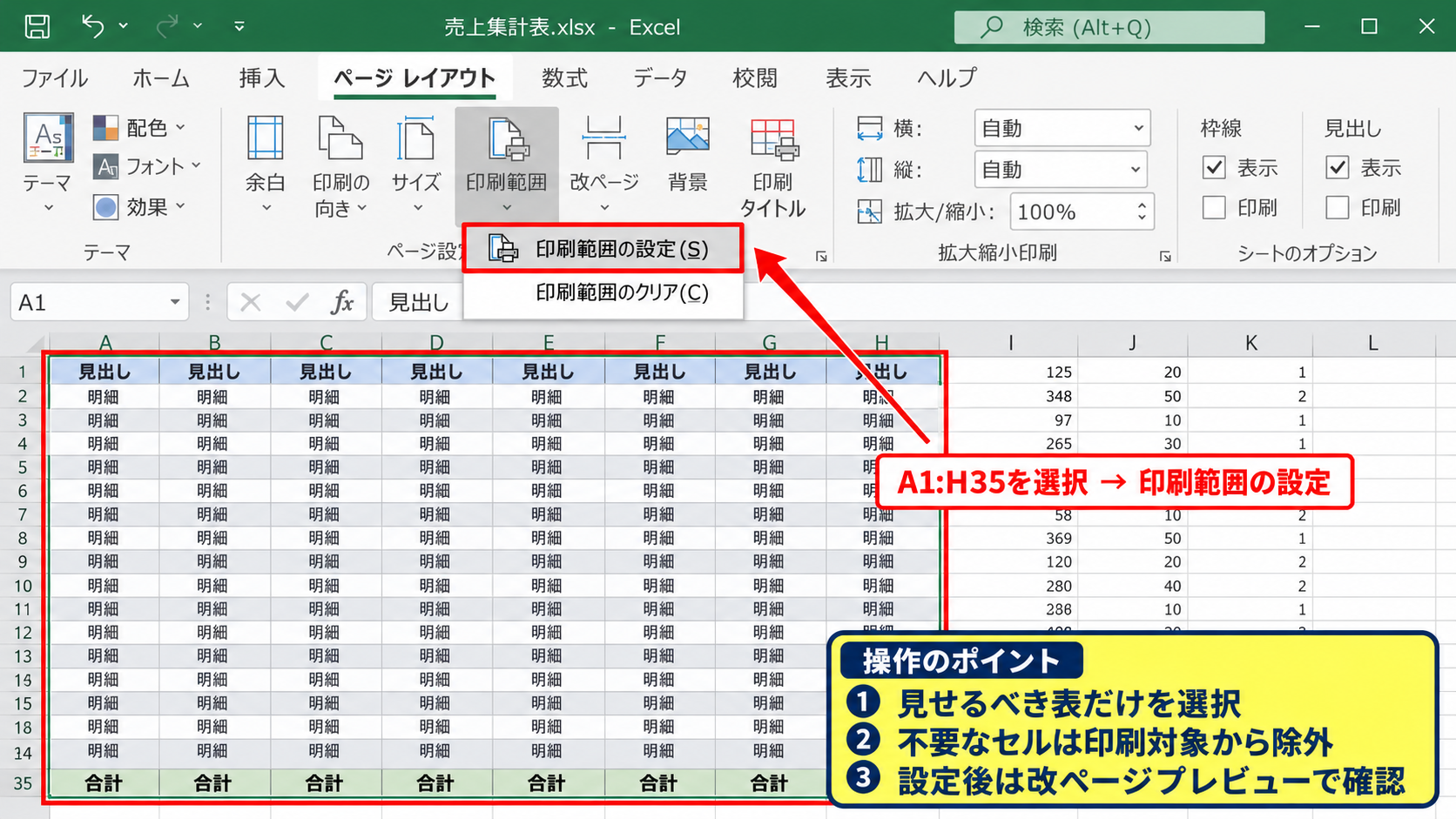The image size is (1456, 819).
Task: Click the Name Box showing A1
Action: [98, 302]
